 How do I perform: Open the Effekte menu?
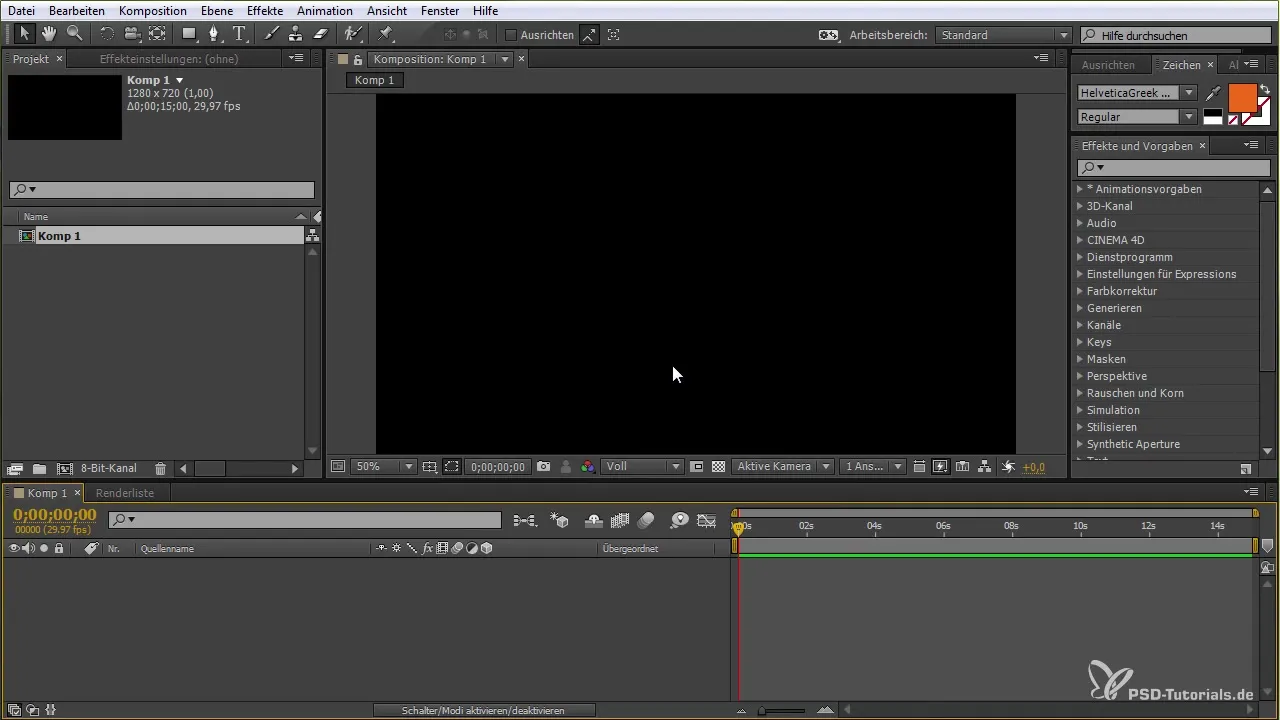pyautogui.click(x=265, y=11)
